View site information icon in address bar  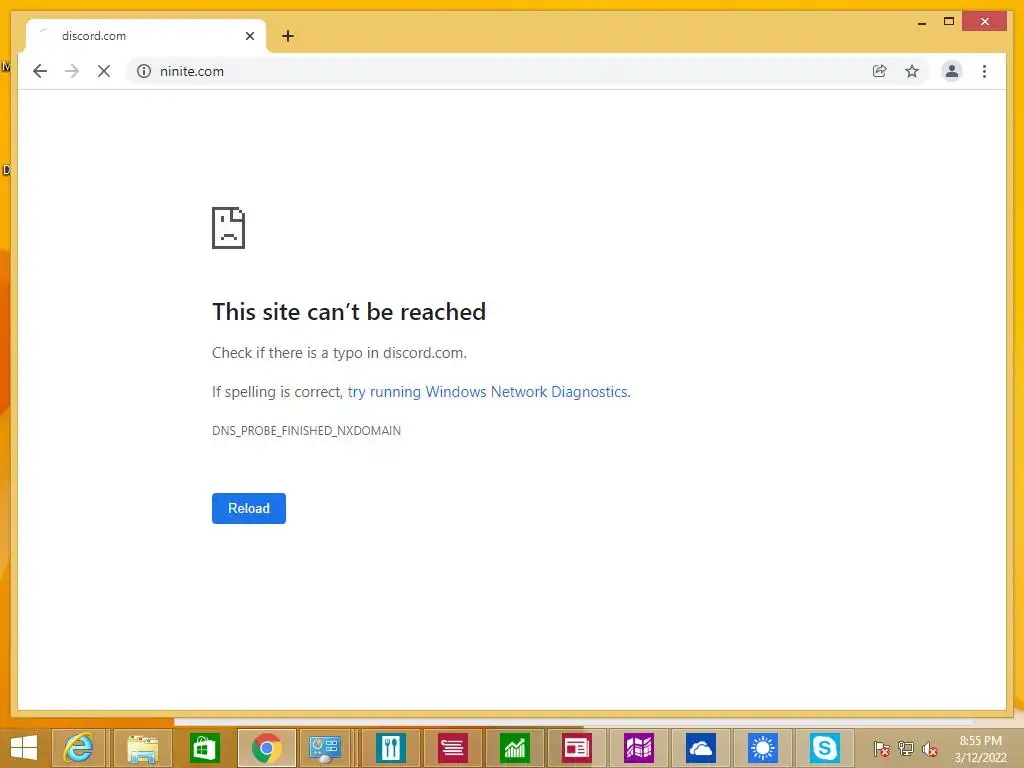(144, 71)
